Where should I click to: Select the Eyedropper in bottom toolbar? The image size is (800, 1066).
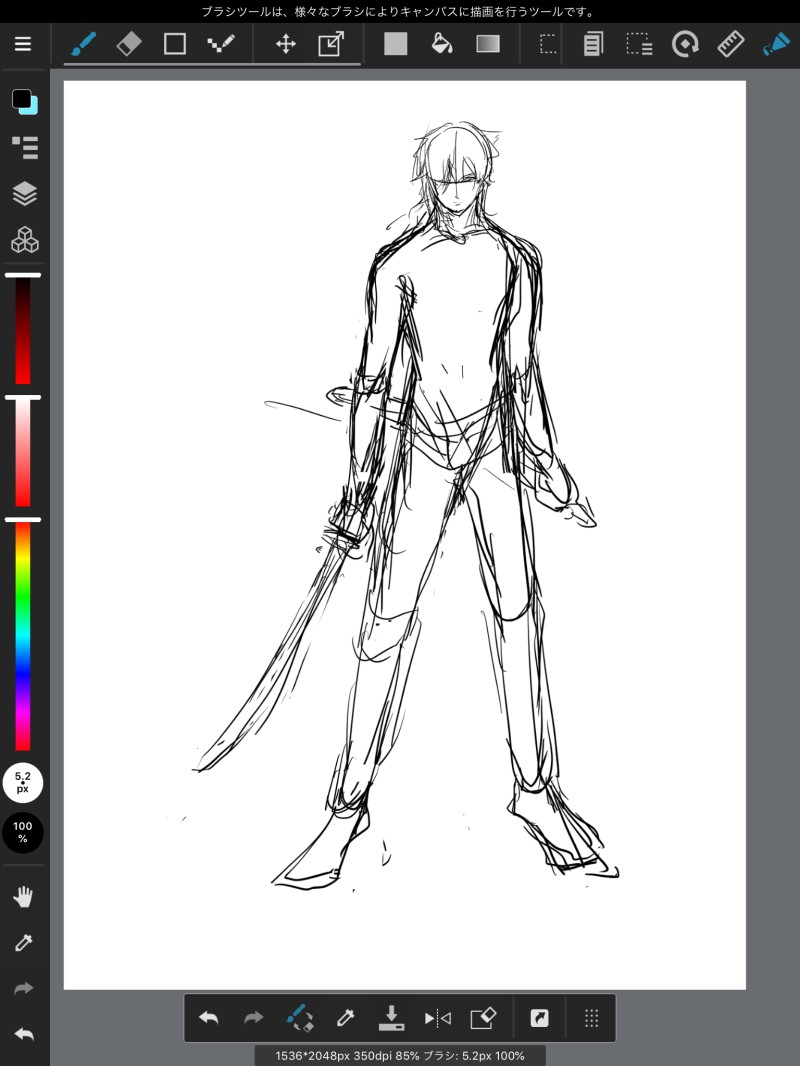[345, 1018]
